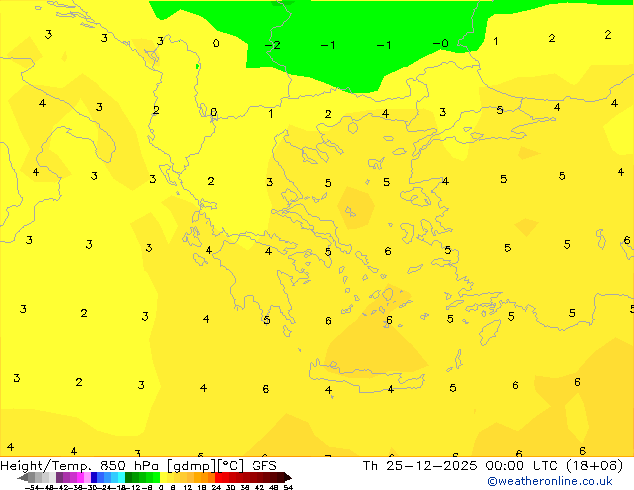Click the -2 temperature value on the map
Viewport: 634px width, 490px height.
click(273, 45)
